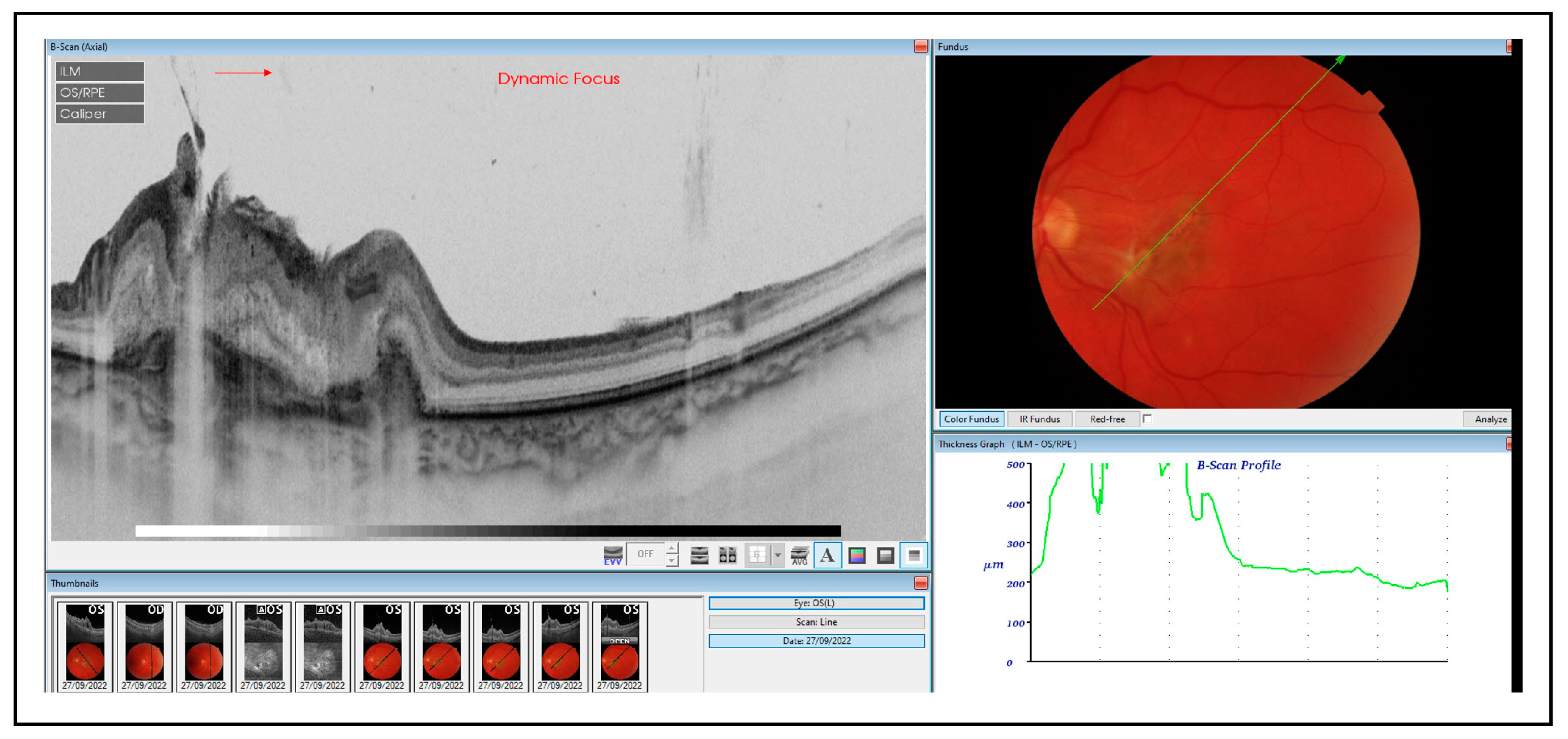Image resolution: width=1568 pixels, height=739 pixels.
Task: Open the grid layout dropdown arrow
Action: (777, 555)
